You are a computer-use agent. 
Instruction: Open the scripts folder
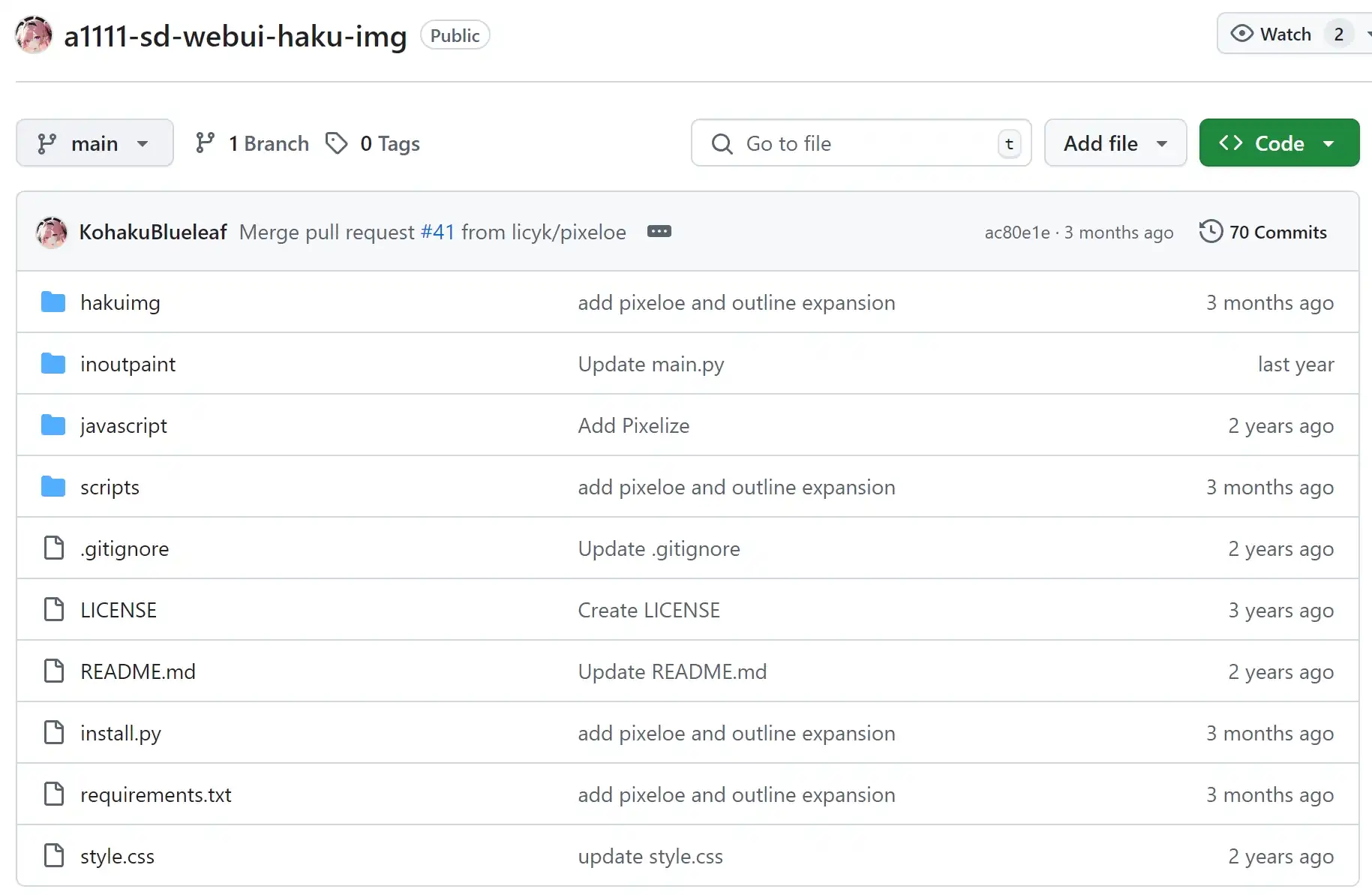(110, 487)
